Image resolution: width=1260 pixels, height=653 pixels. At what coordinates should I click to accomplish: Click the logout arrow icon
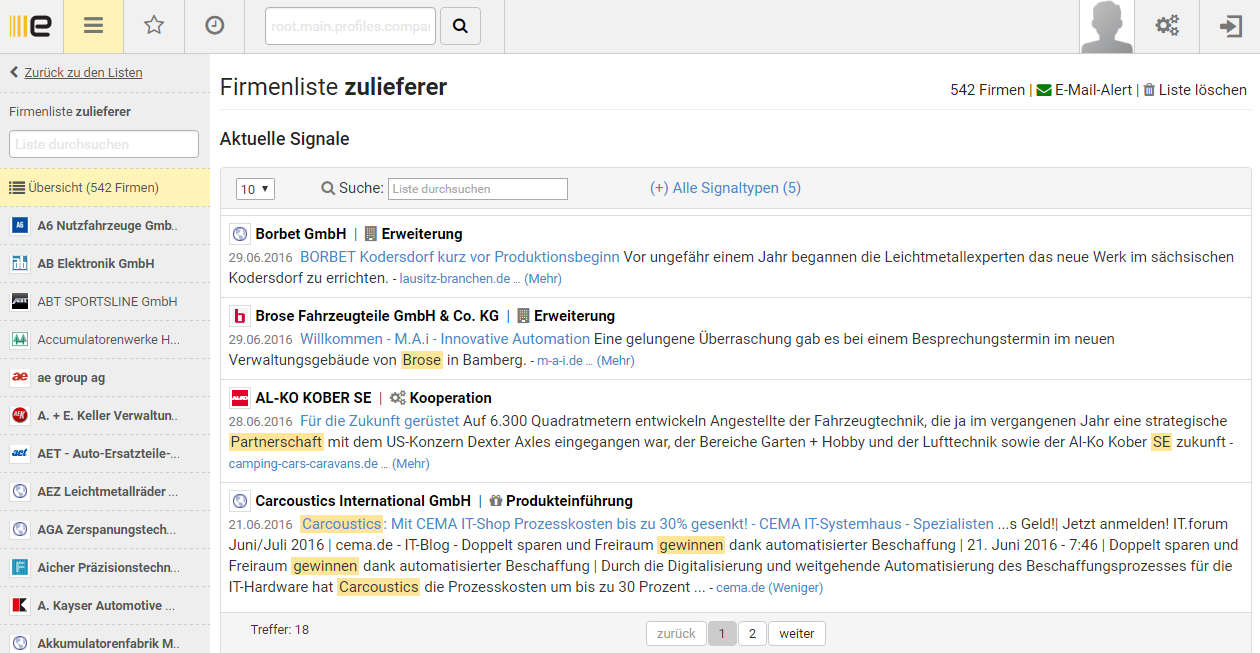tap(1230, 26)
